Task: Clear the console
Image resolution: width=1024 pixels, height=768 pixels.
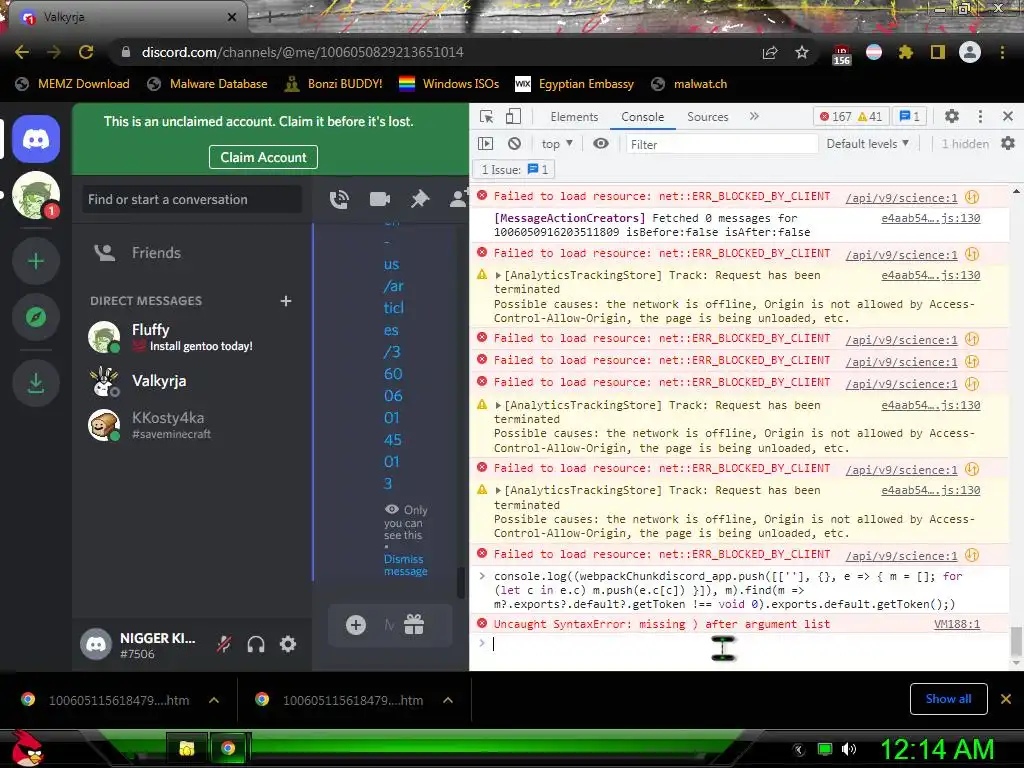Action: point(515,143)
